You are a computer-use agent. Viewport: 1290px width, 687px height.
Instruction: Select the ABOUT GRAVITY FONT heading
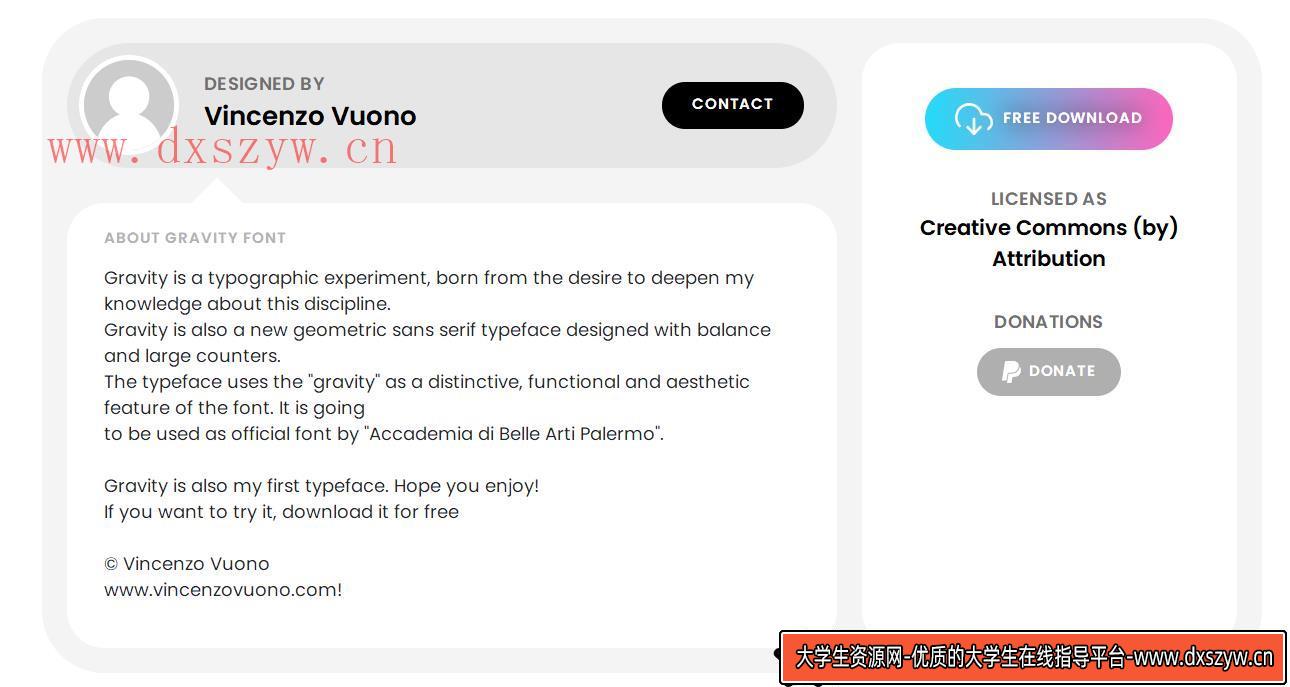[195, 238]
